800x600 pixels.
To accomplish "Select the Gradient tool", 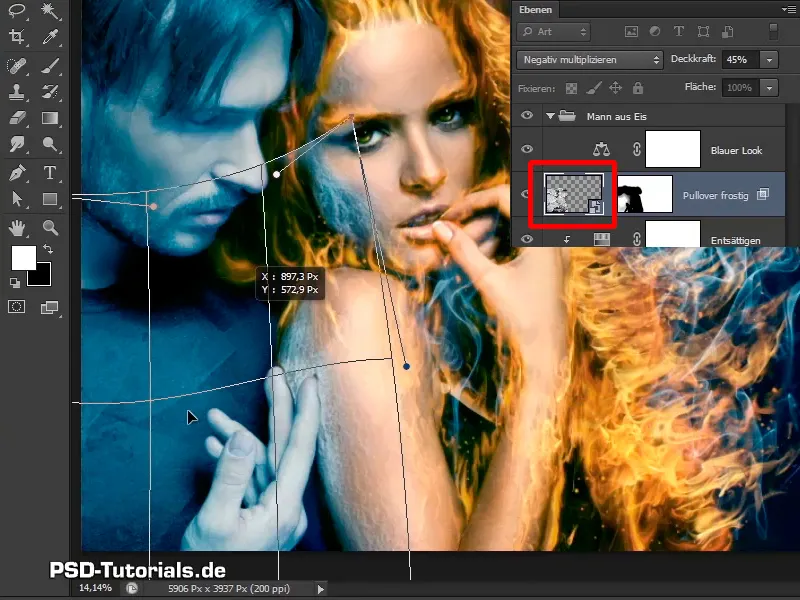I will tap(49, 118).
